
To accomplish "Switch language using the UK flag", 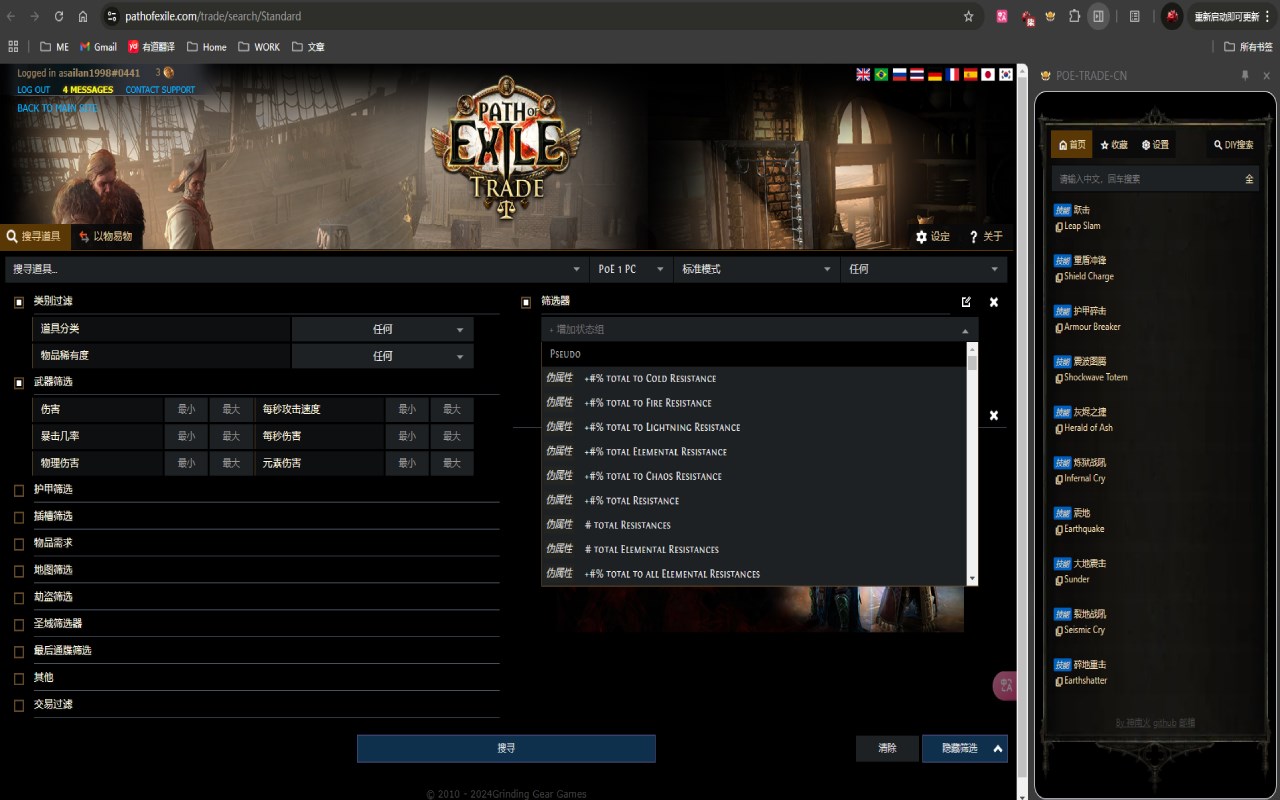I will pyautogui.click(x=863, y=74).
